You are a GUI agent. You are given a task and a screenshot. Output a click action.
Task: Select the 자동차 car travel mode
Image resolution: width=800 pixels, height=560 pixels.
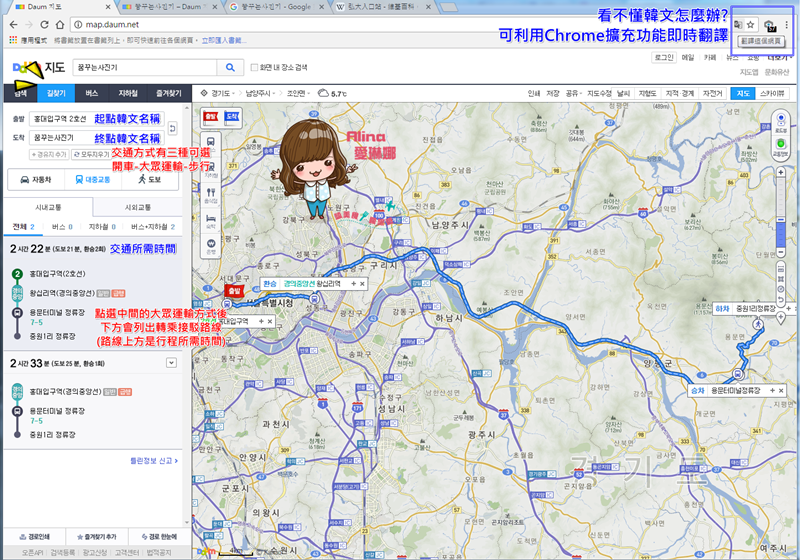pos(36,180)
